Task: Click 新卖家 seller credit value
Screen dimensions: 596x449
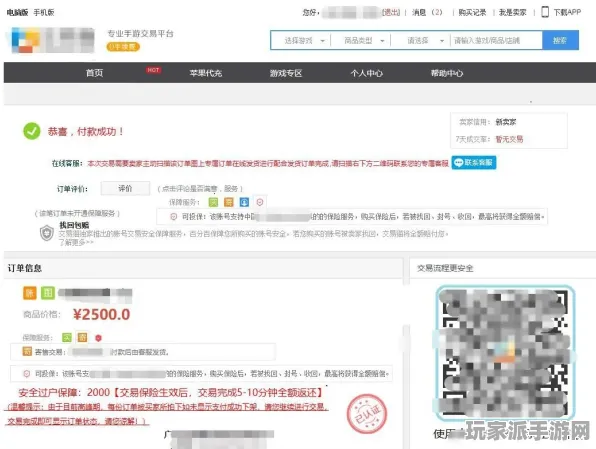Action: pyautogui.click(x=506, y=122)
